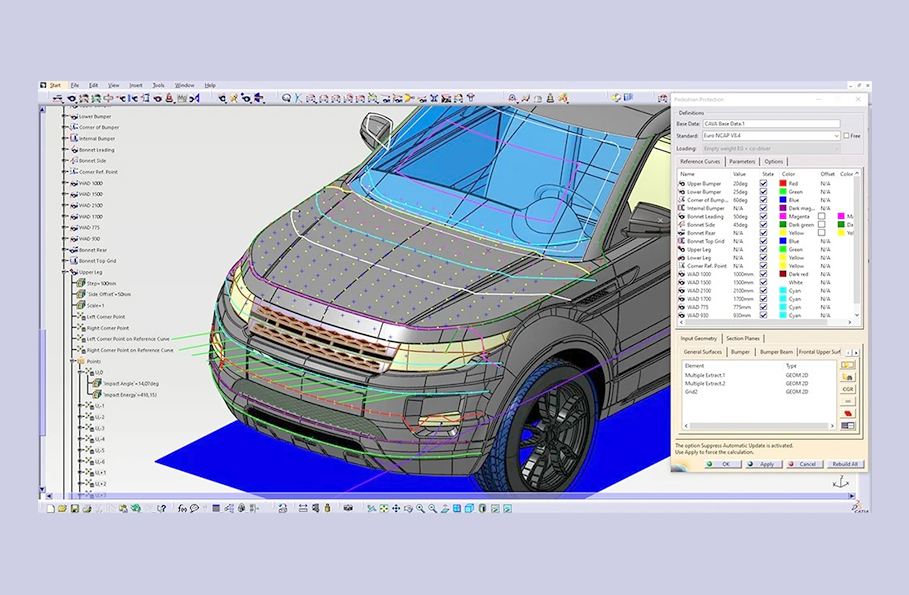Switch to the Parameters tab

tap(741, 161)
